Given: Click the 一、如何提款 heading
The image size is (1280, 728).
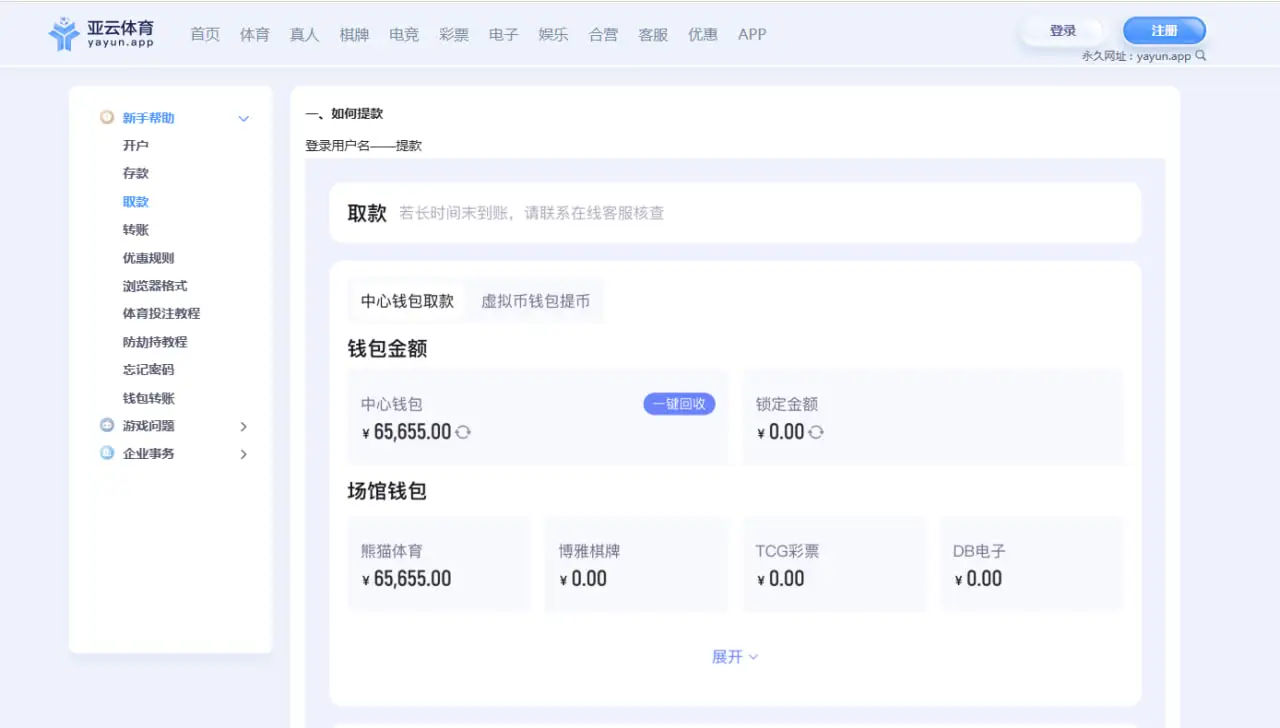Looking at the screenshot, I should tap(344, 114).
